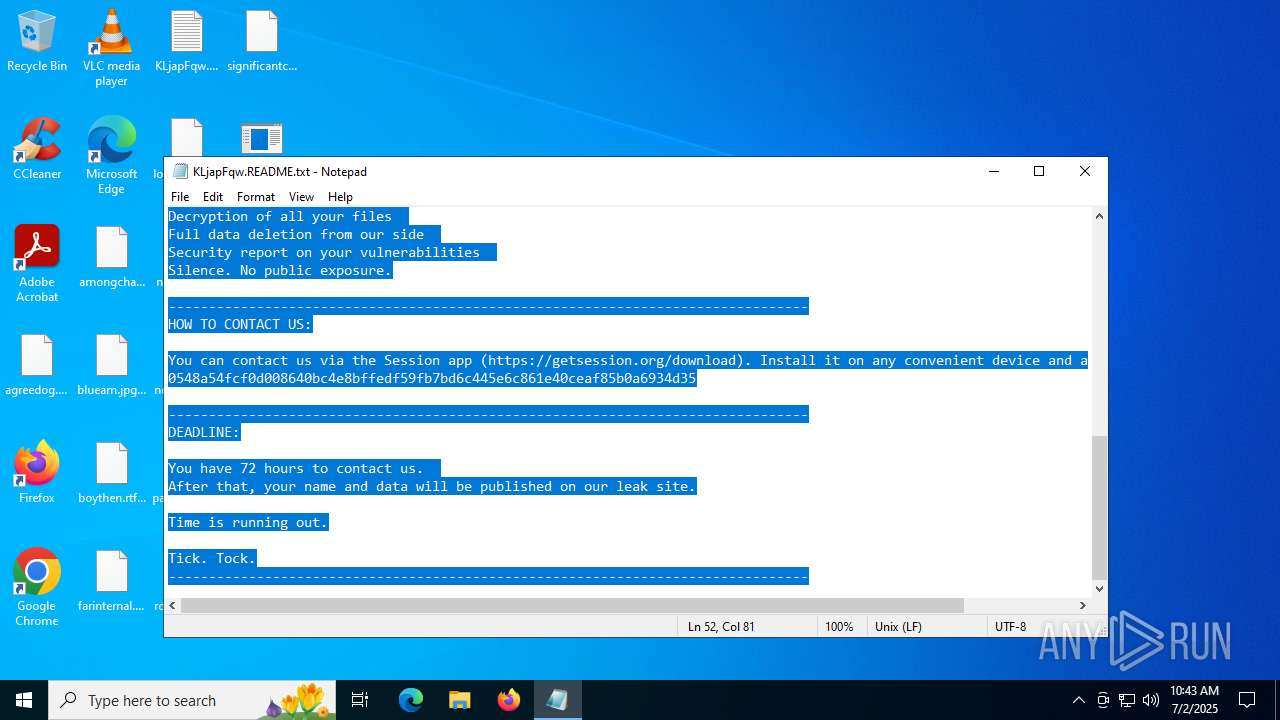Image resolution: width=1280 pixels, height=720 pixels.
Task: Select the blueam.jpg desktop file
Action: 111,366
